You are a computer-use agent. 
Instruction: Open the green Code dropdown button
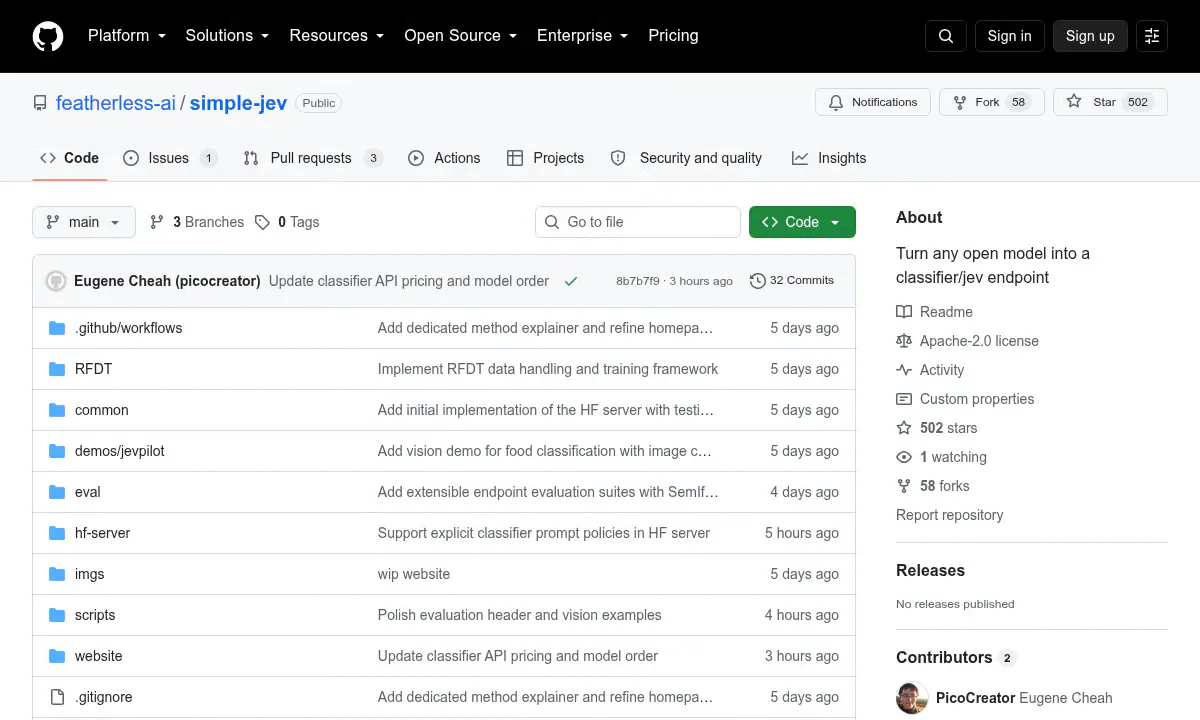(802, 222)
